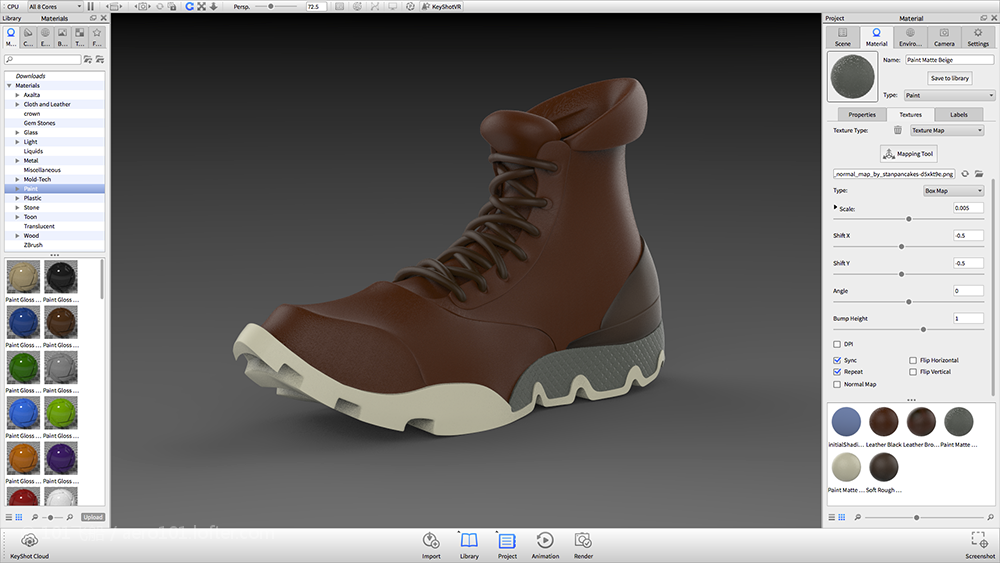Viewport: 1000px width, 563px height.
Task: Enable the Normal Map checkbox
Action: click(837, 384)
